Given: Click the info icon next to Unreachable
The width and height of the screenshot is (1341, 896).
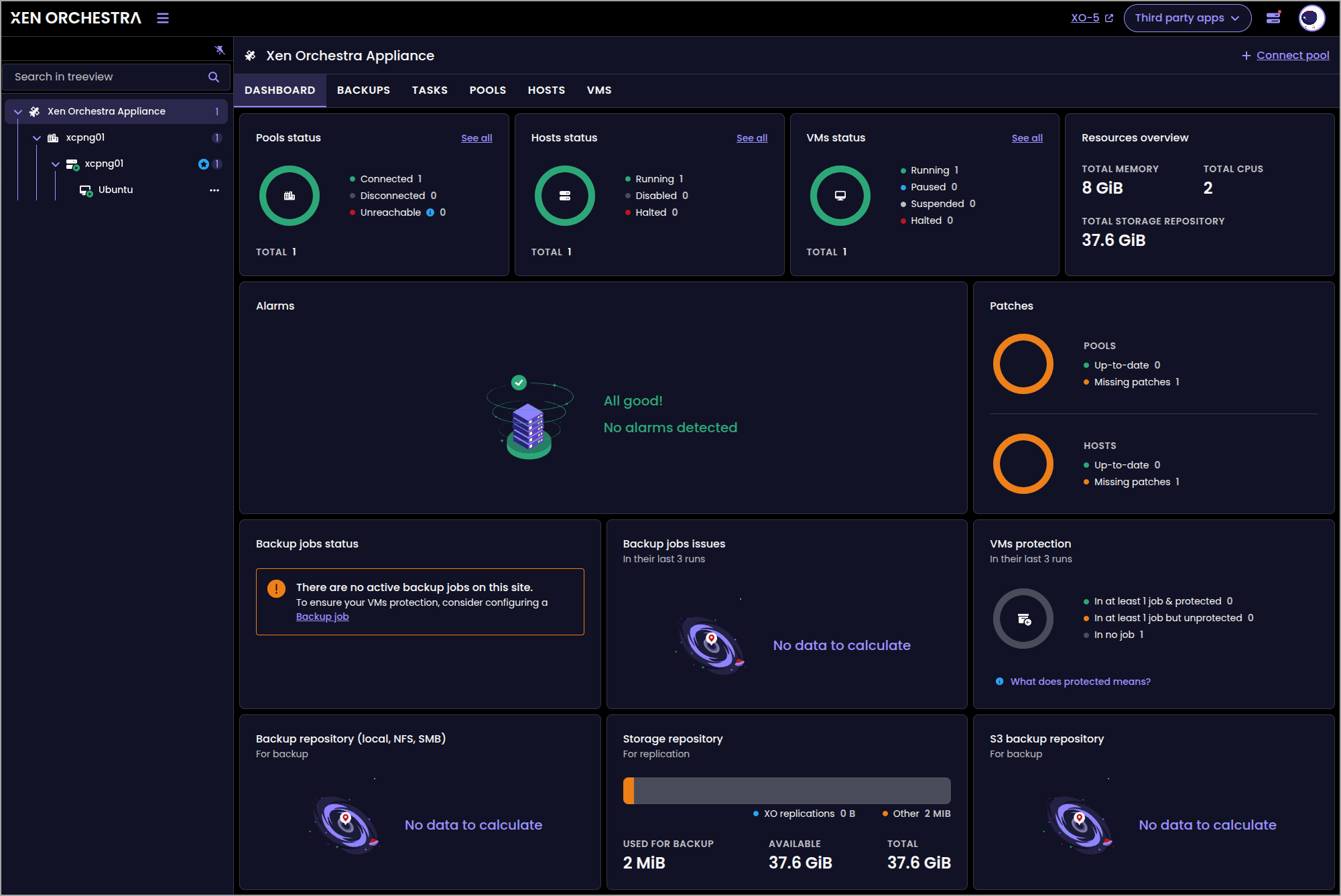Looking at the screenshot, I should tap(430, 212).
